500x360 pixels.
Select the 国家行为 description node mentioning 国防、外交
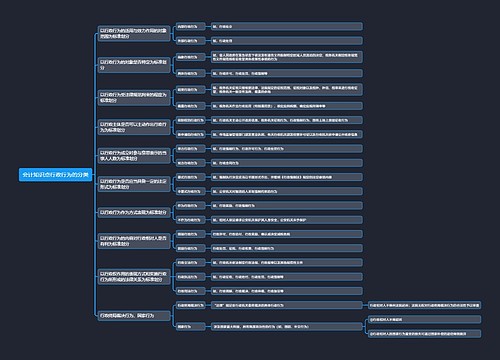click(287, 327)
